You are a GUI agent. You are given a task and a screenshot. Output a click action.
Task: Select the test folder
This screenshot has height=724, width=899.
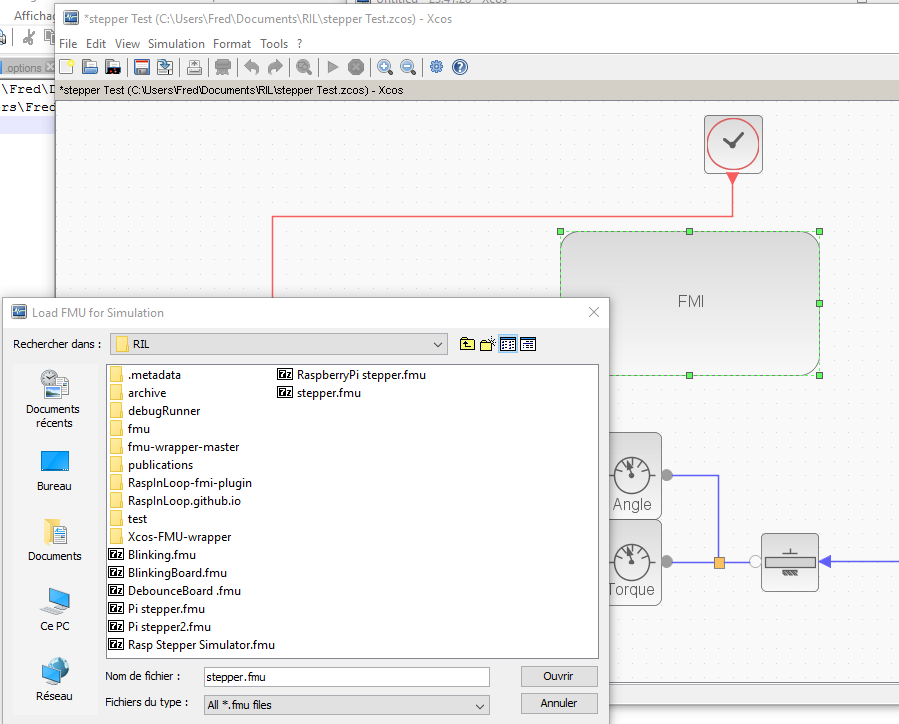point(128,519)
